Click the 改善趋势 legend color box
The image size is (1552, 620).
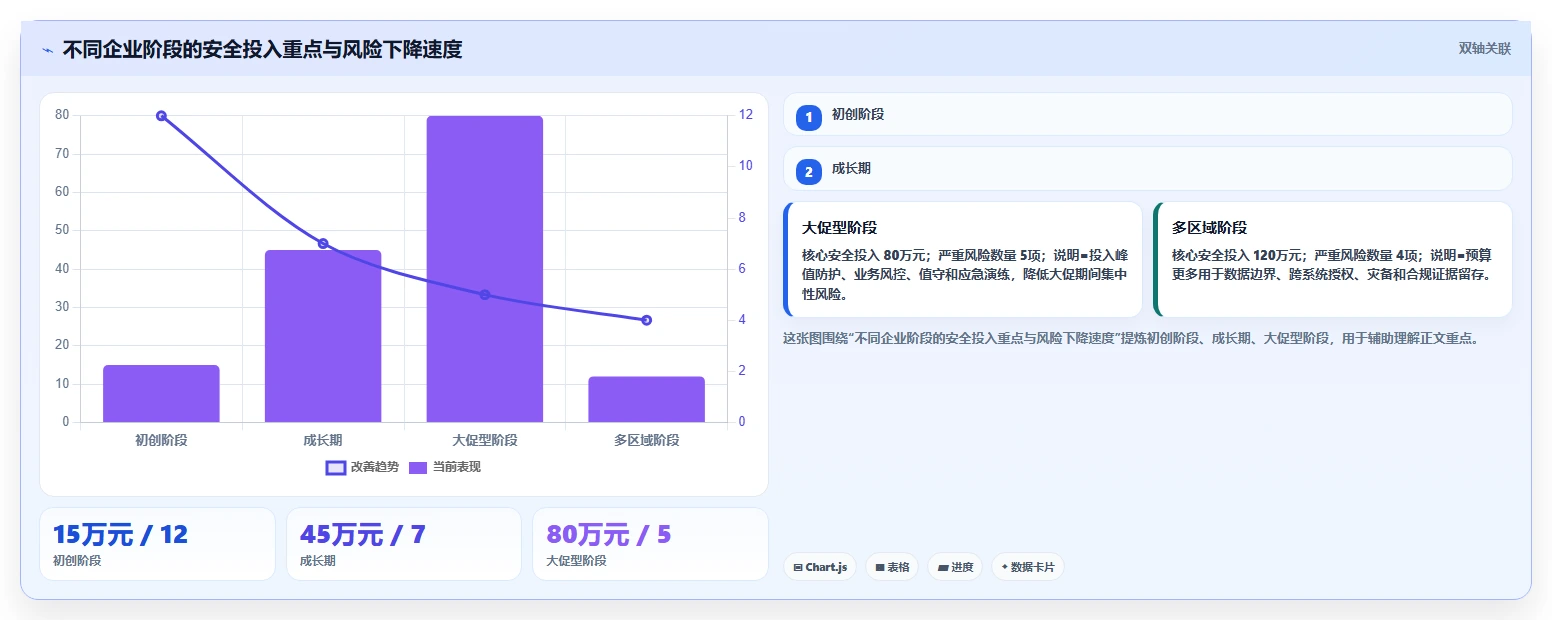point(336,467)
